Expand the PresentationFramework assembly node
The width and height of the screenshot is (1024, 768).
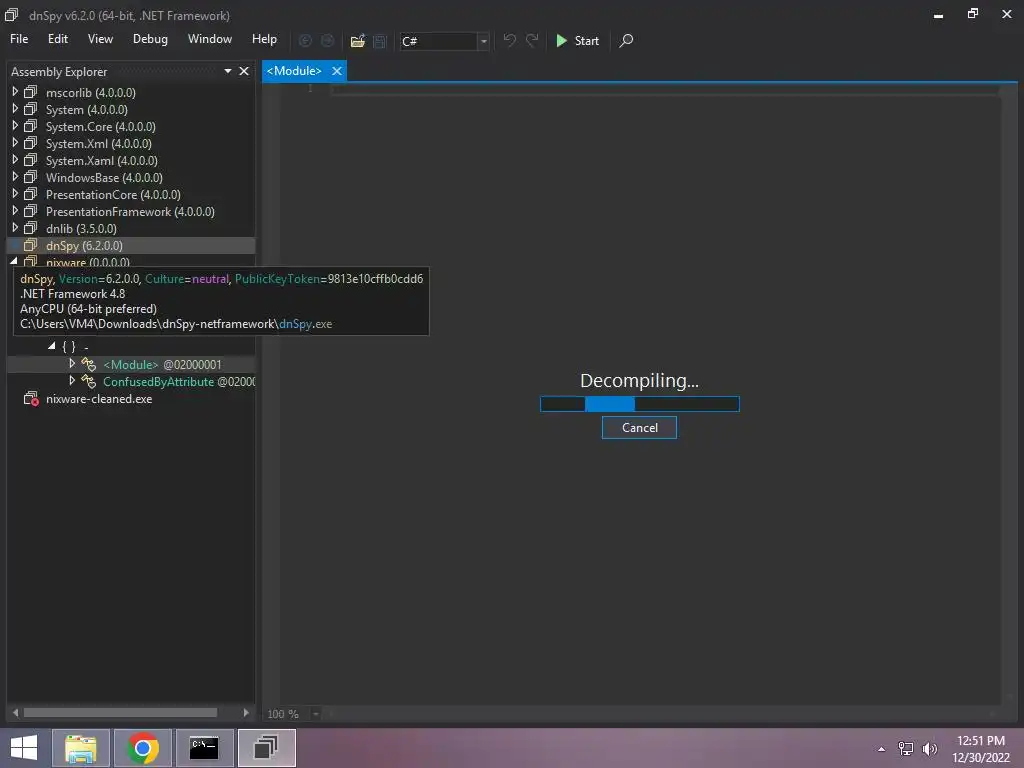[x=15, y=211]
